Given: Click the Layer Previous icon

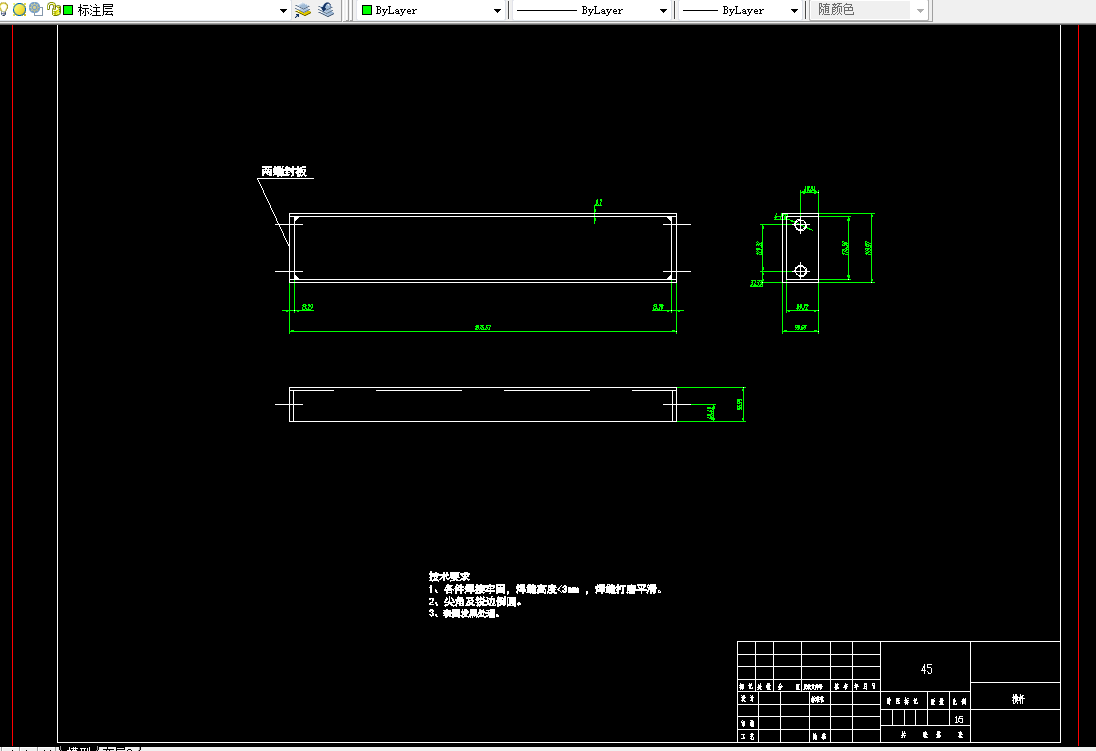Looking at the screenshot, I should pos(326,10).
